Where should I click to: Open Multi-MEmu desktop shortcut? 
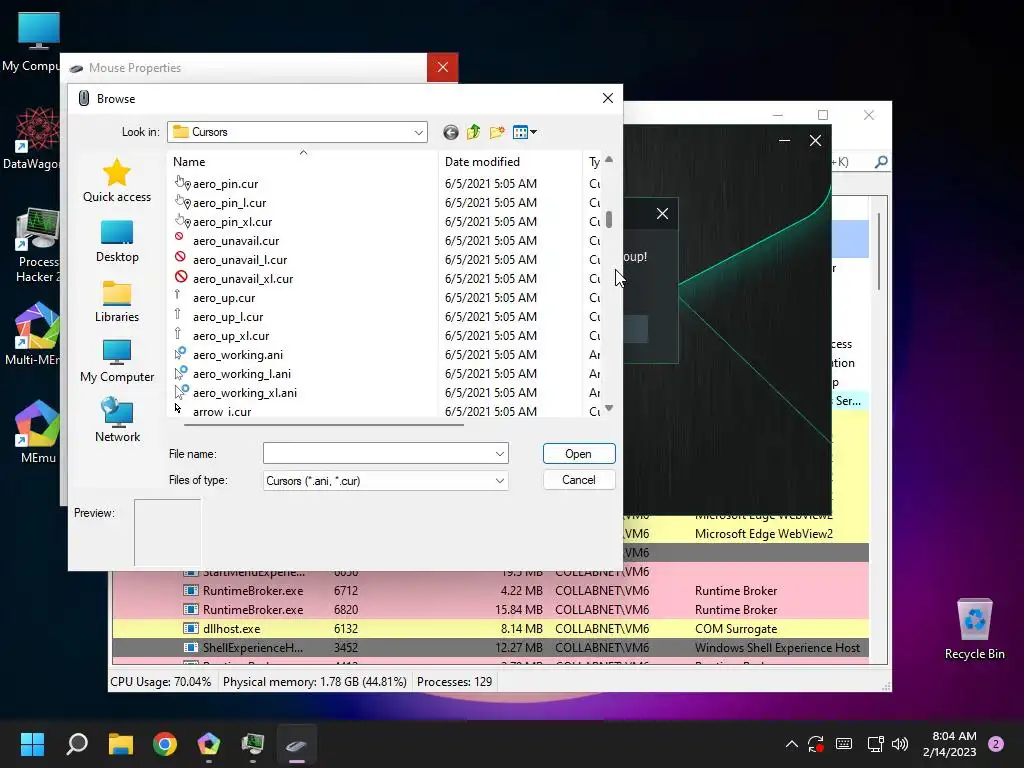click(33, 334)
